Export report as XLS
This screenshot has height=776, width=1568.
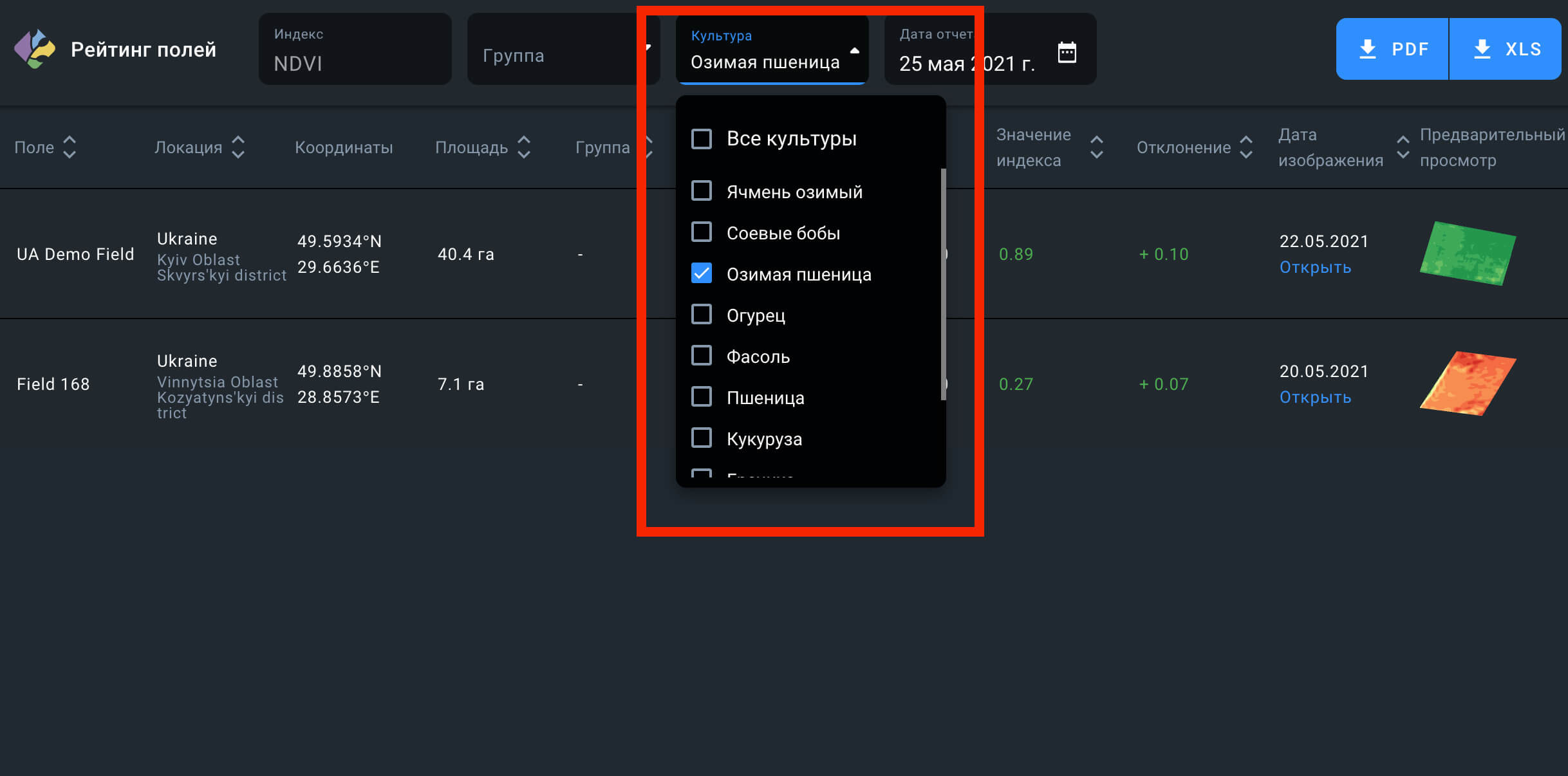(1506, 49)
